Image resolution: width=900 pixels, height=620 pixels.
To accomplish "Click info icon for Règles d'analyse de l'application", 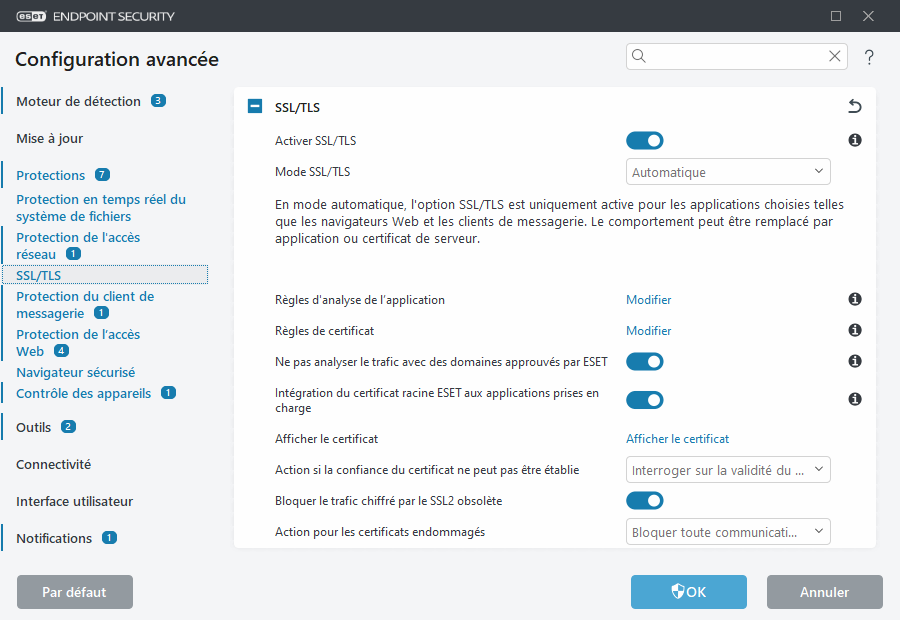I will click(x=855, y=300).
